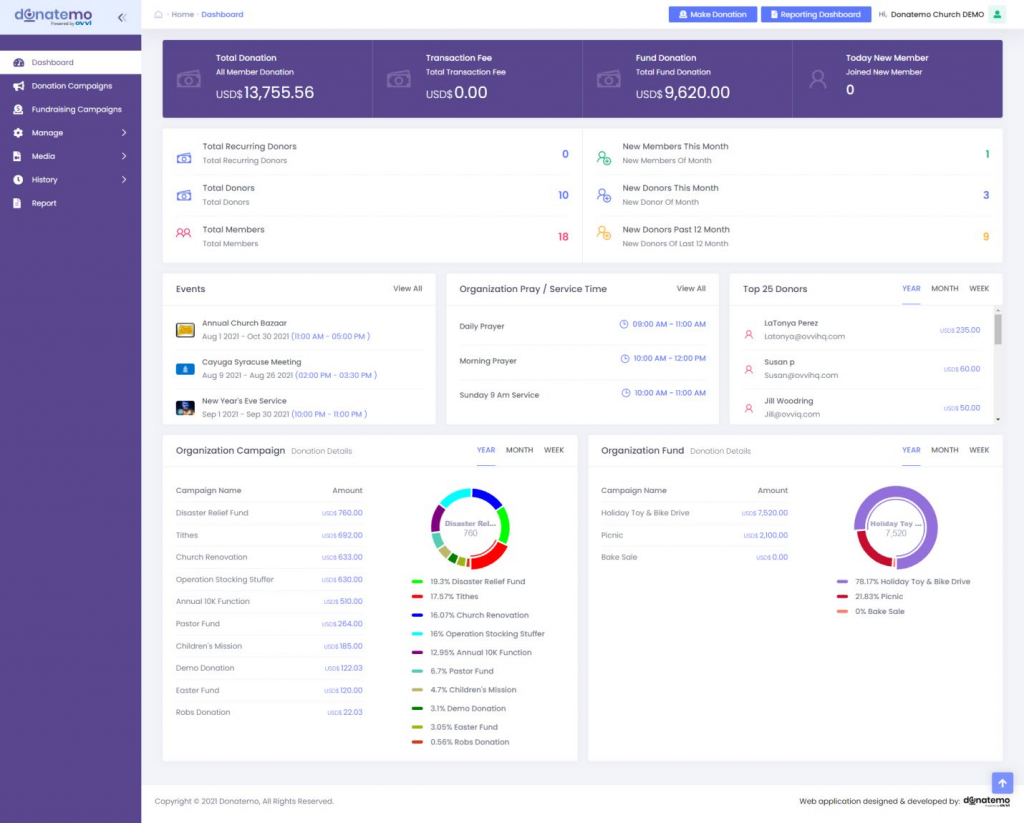
Task: Collapse the sidebar using the chevron
Action: [x=123, y=15]
